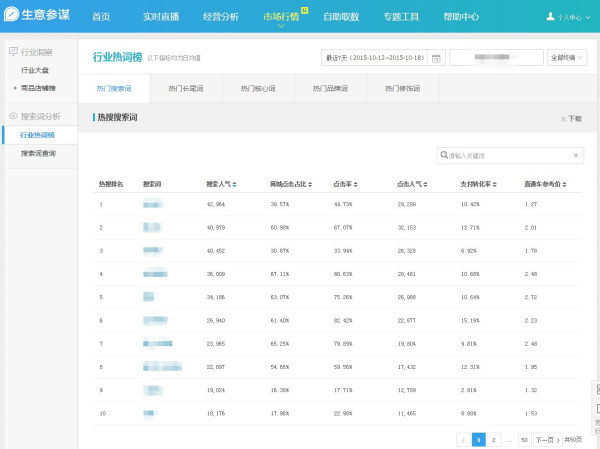
Task: Click the rank 1 search keyword
Action: coord(153,204)
